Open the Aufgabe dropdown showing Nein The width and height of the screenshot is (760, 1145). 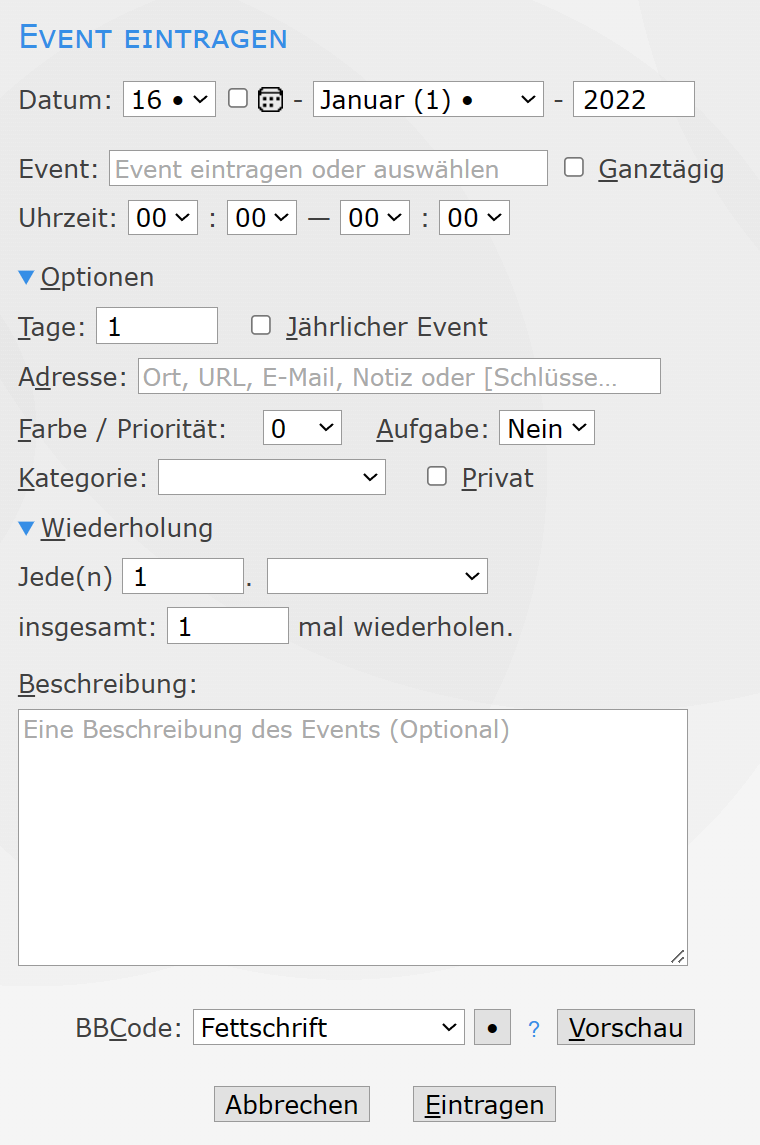pyautogui.click(x=547, y=428)
